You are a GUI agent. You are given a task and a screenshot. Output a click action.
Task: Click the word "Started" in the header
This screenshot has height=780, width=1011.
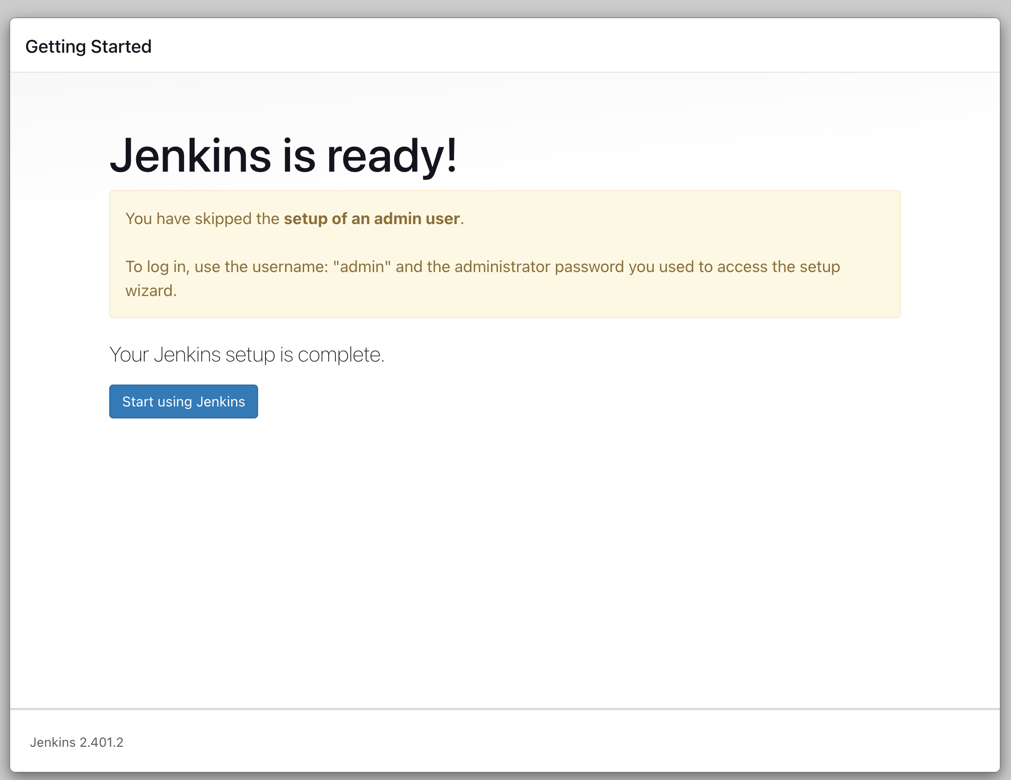click(x=121, y=47)
